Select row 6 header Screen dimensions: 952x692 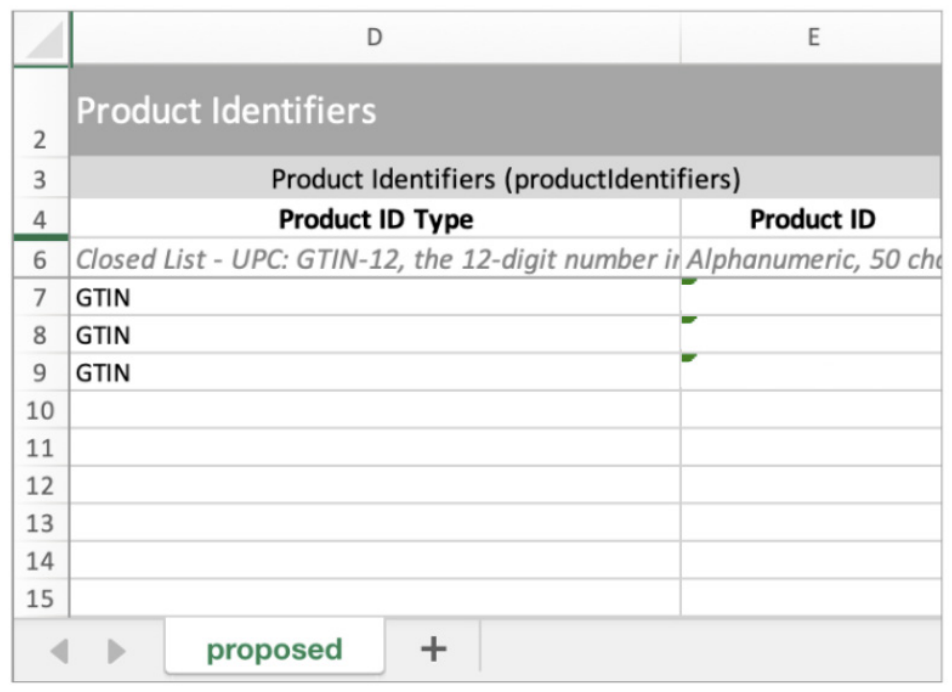41,259
